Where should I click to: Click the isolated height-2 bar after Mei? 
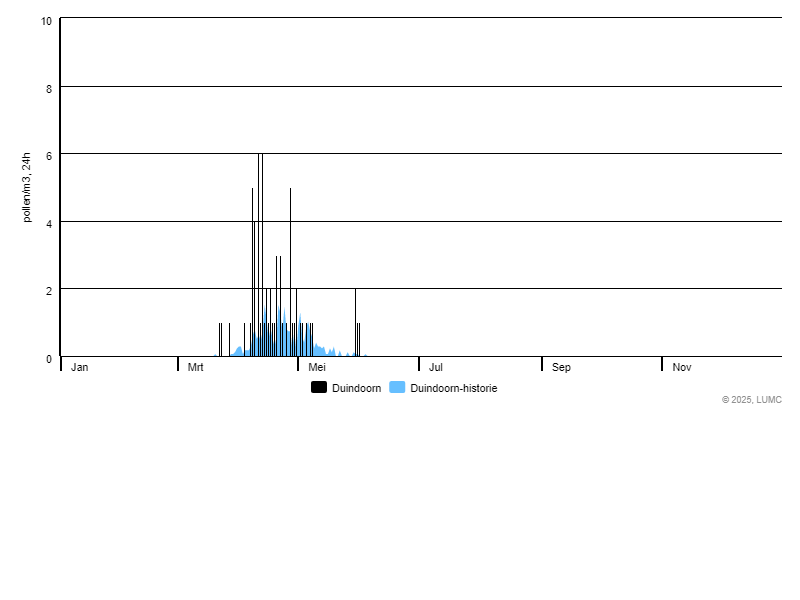pos(356,322)
